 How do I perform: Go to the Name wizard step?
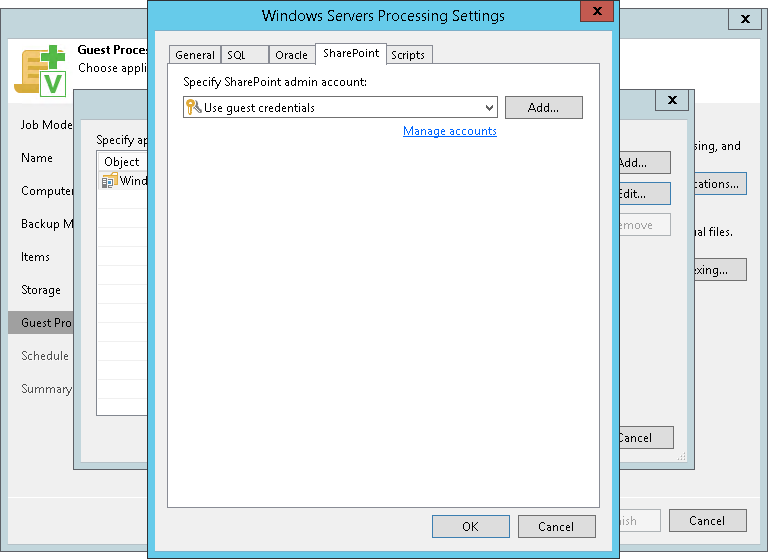pos(37,158)
